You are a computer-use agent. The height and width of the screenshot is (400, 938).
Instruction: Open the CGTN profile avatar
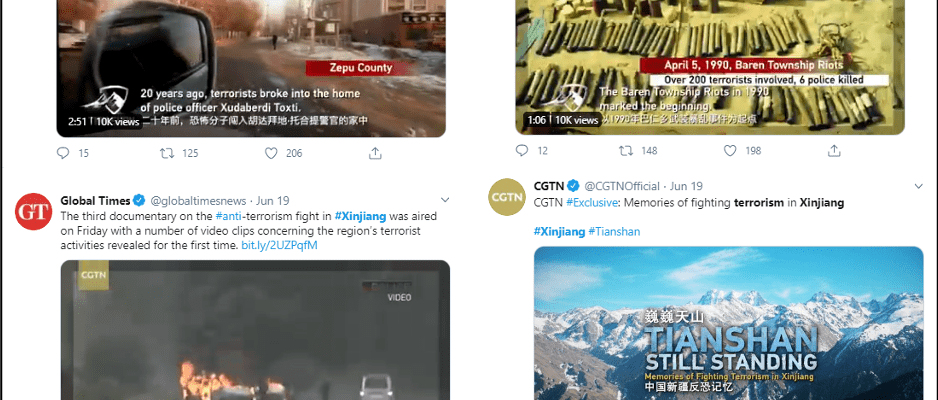click(507, 197)
